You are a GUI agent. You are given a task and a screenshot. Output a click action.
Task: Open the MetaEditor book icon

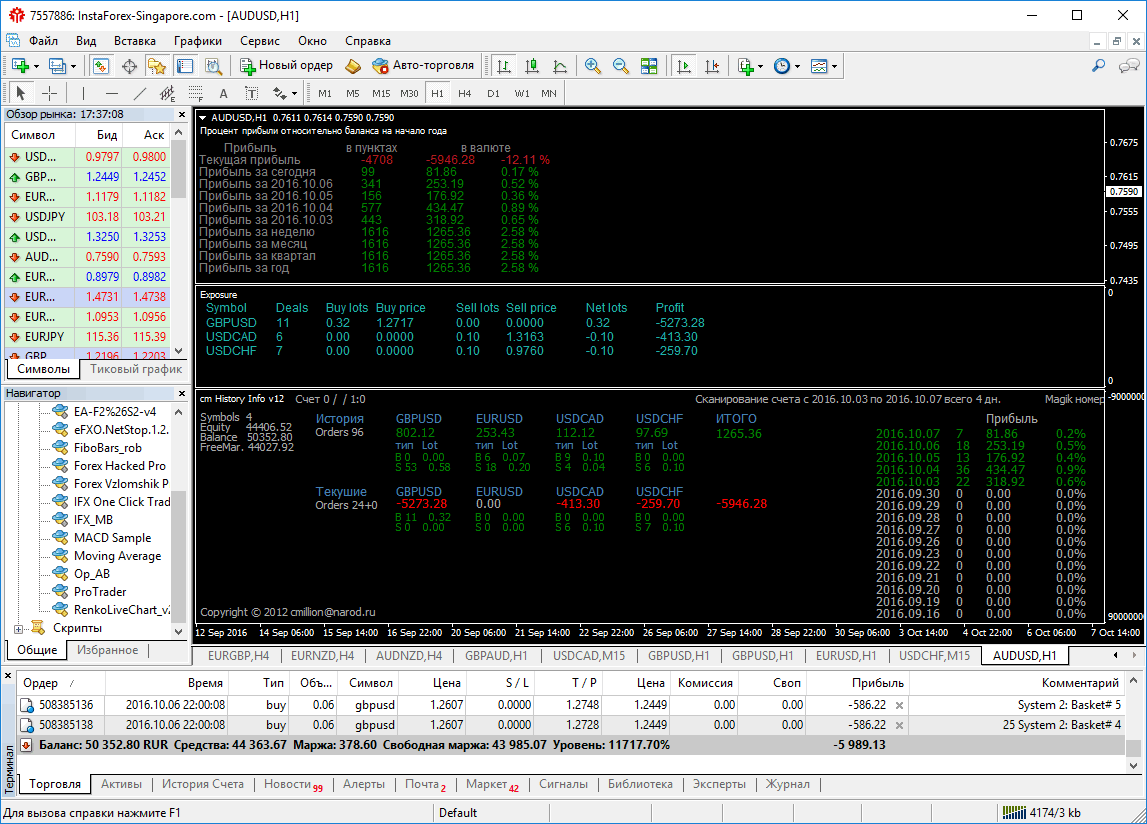(353, 66)
